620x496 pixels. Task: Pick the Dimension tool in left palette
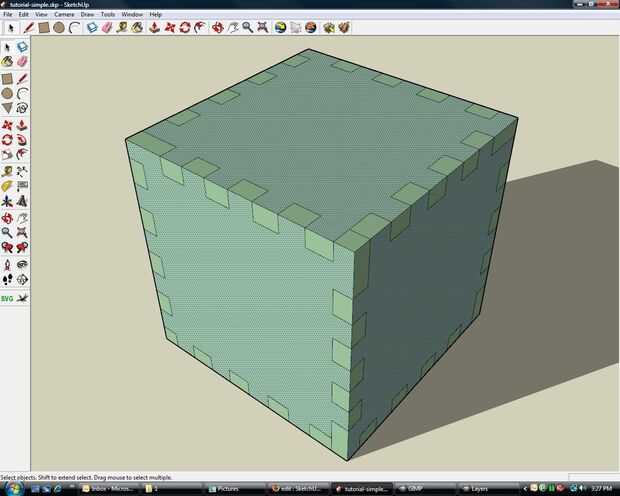click(22, 171)
